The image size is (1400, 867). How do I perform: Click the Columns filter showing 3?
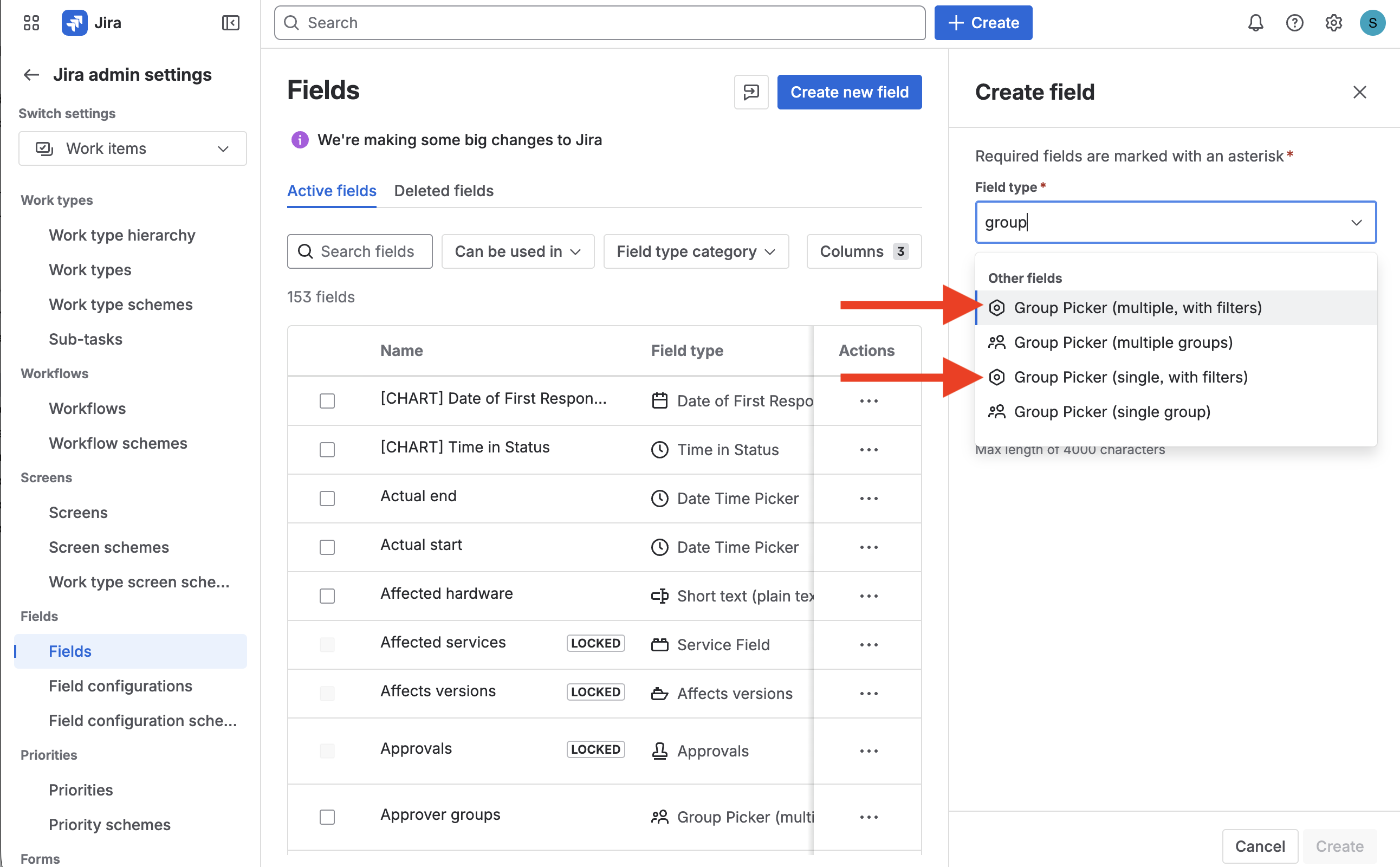(863, 251)
